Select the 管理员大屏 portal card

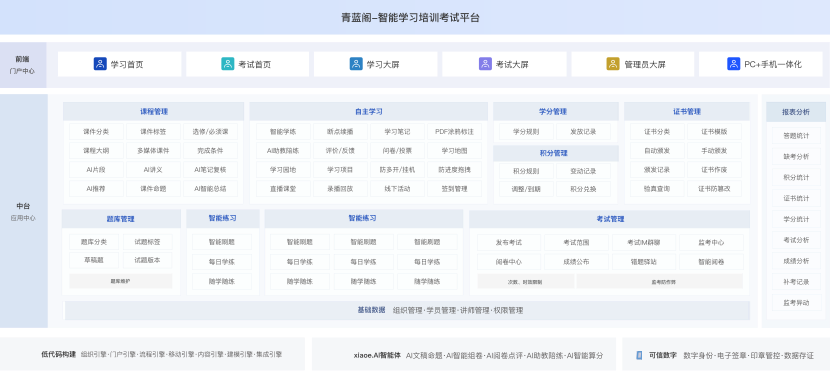point(633,64)
